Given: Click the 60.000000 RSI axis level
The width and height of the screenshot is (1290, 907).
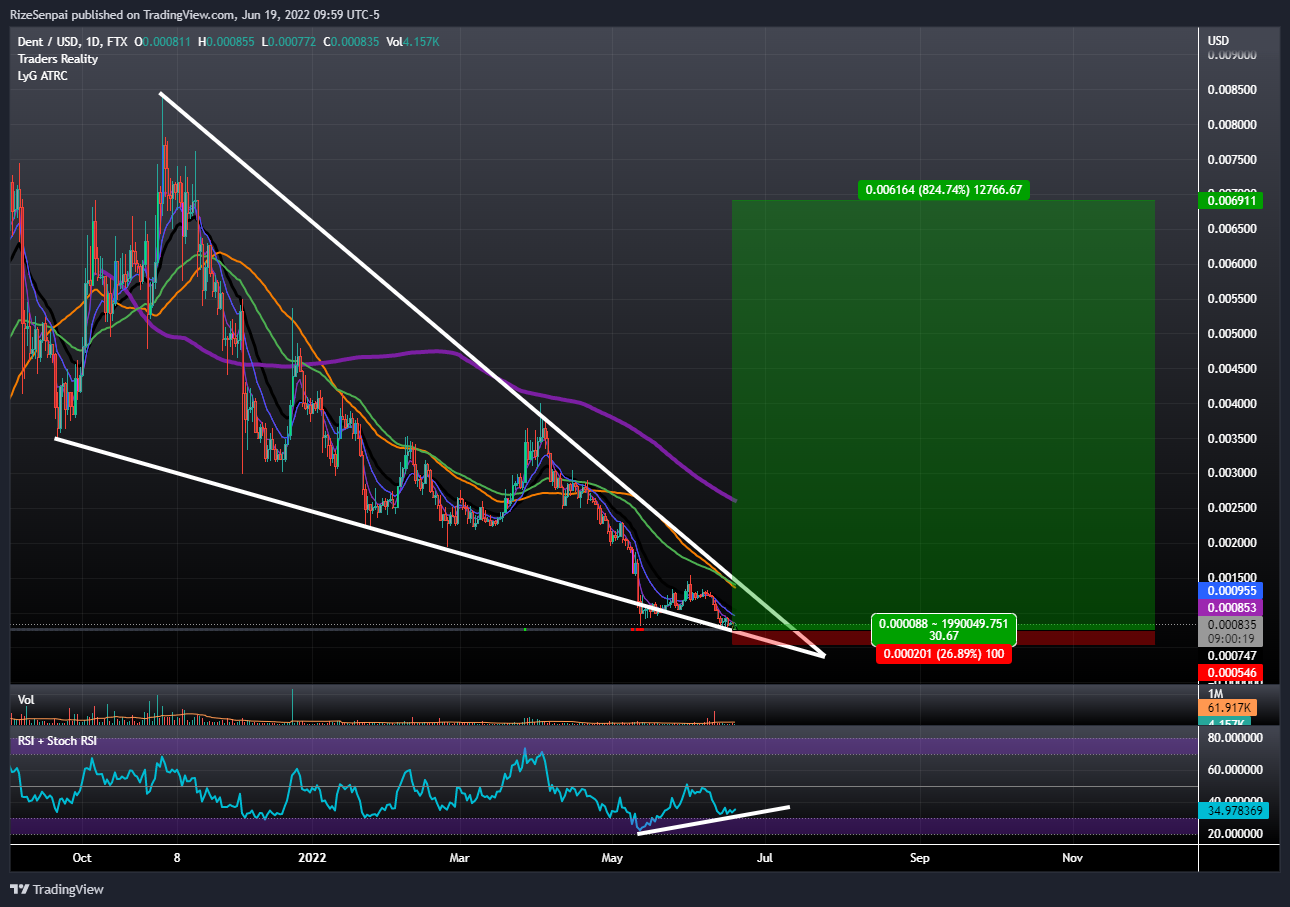Looking at the screenshot, I should point(1236,770).
